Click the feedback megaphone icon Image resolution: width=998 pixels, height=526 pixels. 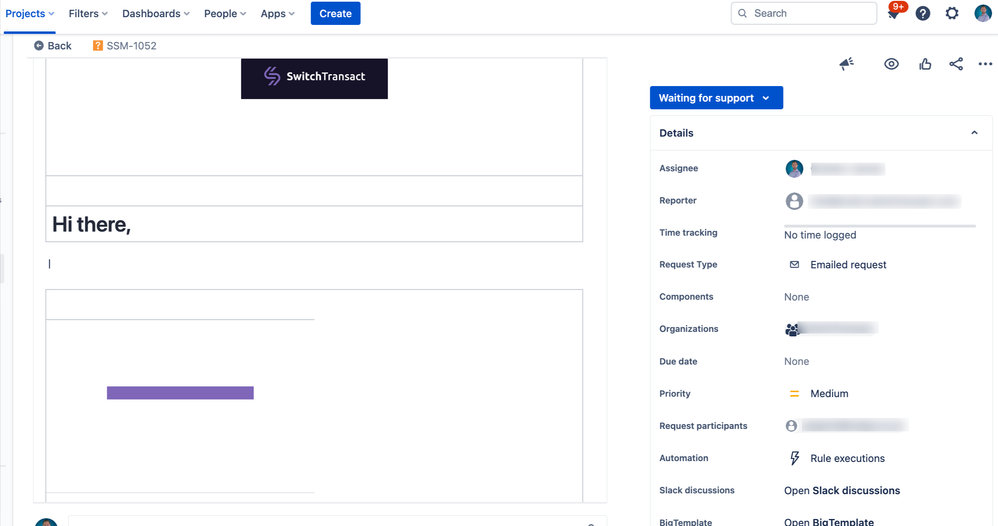(x=846, y=64)
